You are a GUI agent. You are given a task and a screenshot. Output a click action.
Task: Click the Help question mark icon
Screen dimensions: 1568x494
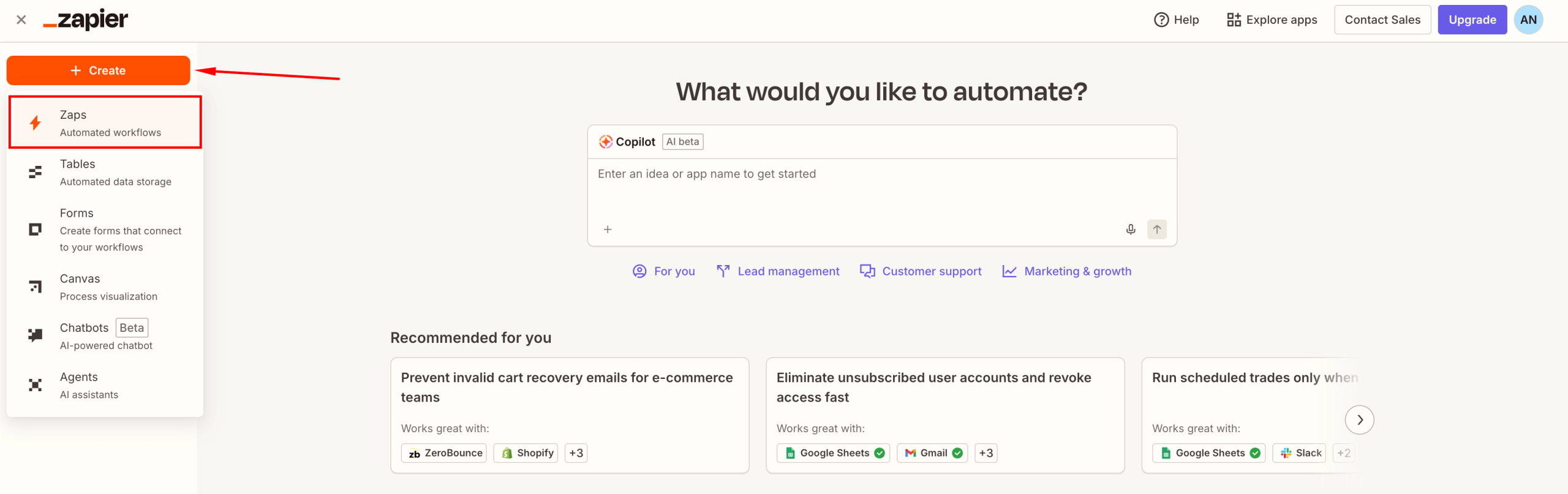[1161, 20]
